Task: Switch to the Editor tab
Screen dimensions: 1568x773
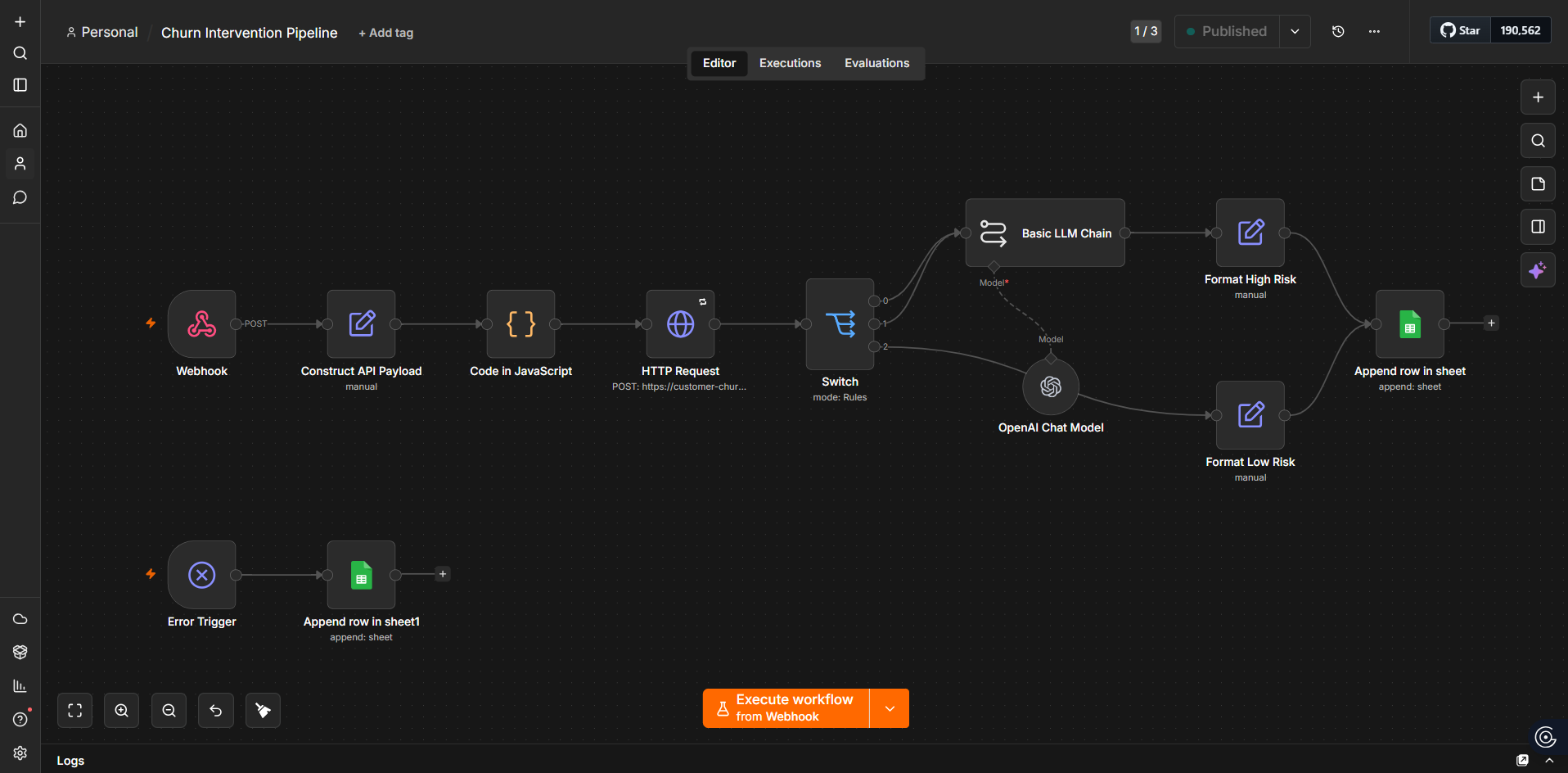Action: point(719,63)
